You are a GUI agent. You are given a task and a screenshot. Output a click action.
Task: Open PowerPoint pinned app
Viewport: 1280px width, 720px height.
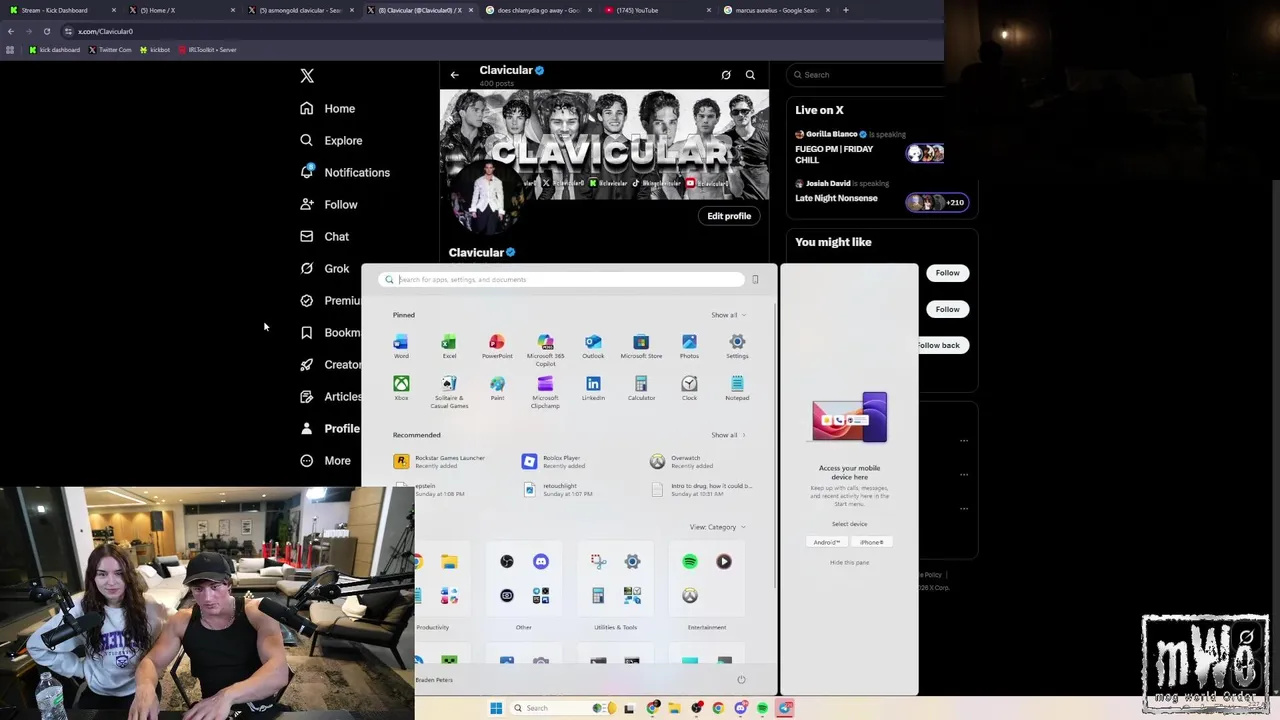pyautogui.click(x=497, y=346)
